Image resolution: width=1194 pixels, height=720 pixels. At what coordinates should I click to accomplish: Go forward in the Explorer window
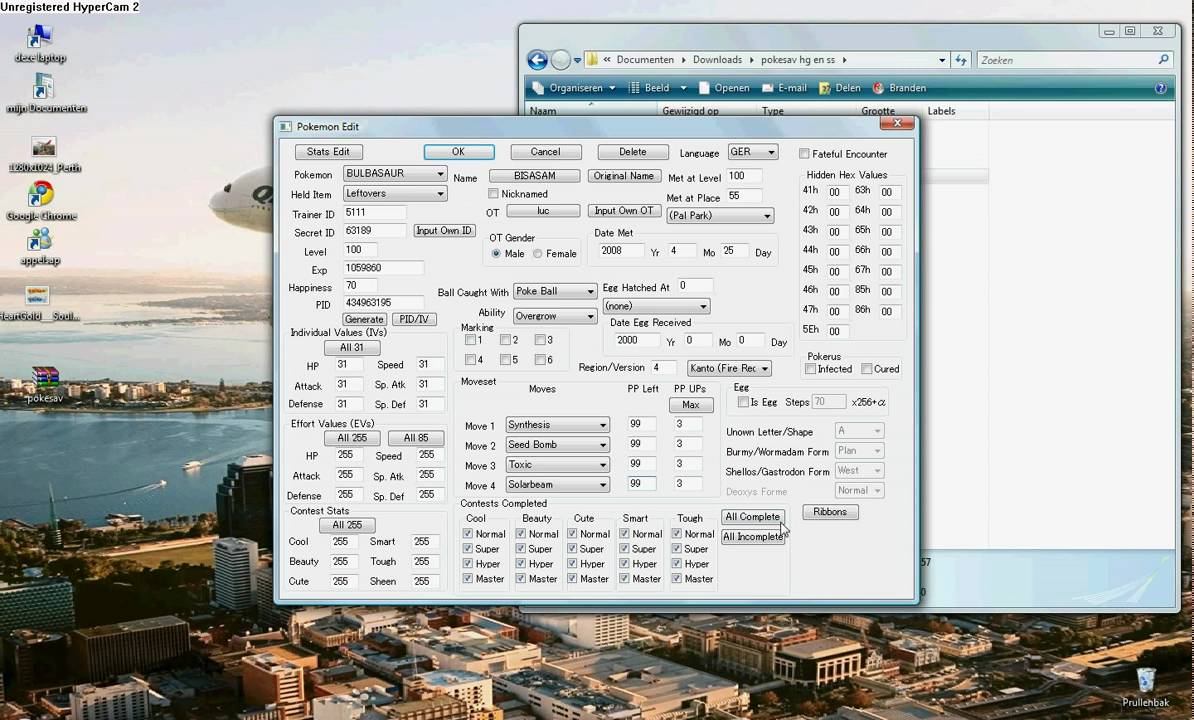pyautogui.click(x=560, y=59)
